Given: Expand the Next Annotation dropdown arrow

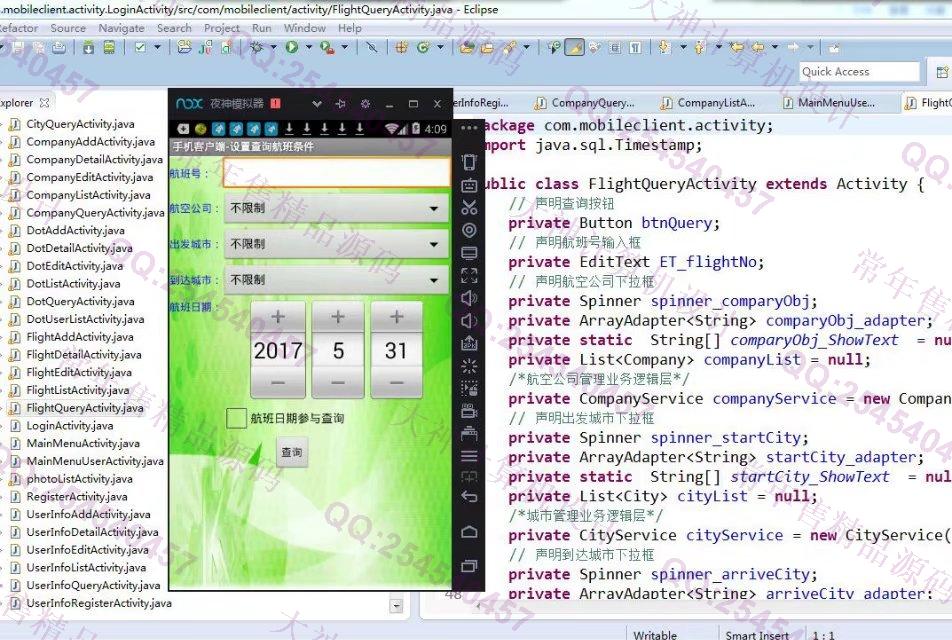Looking at the screenshot, I should tap(683, 47).
